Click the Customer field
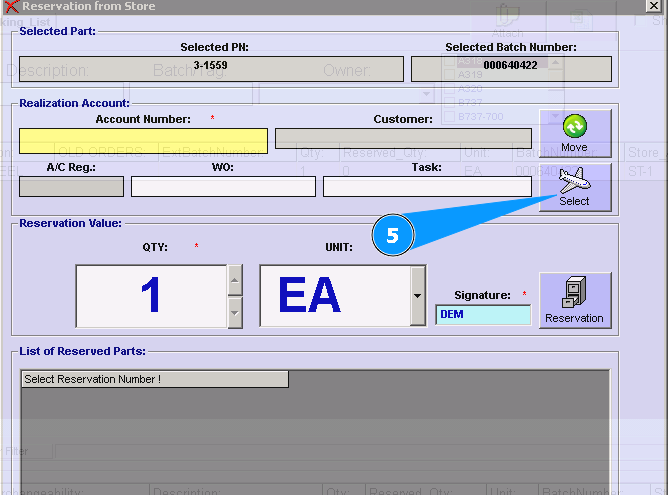Screen dimensions: 668x495 coord(403,138)
